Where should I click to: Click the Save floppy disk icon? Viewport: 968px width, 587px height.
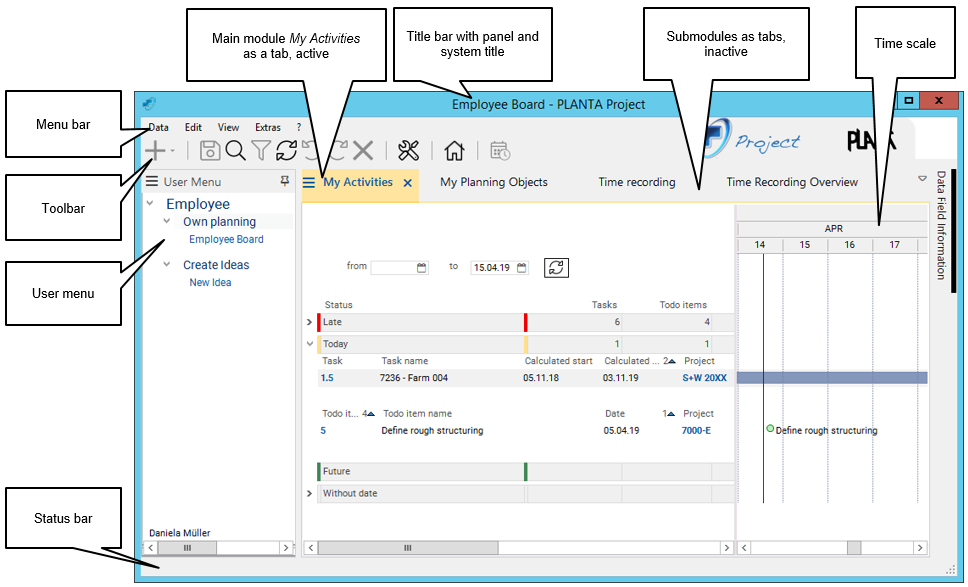click(210, 150)
